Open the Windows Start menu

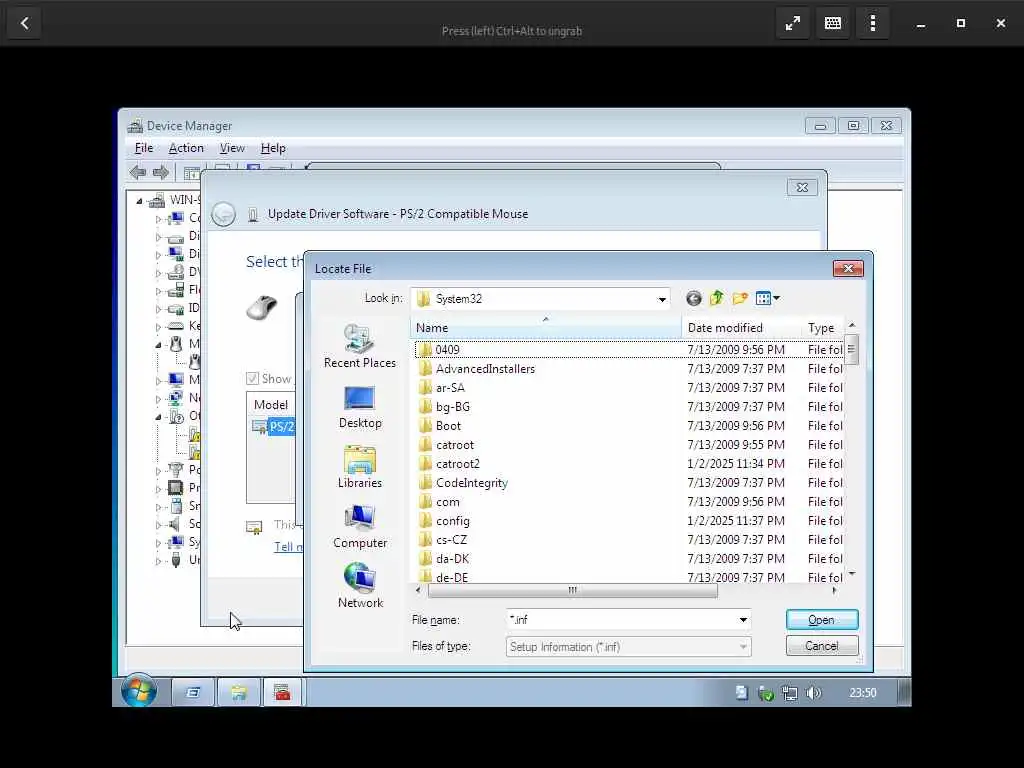[x=138, y=691]
